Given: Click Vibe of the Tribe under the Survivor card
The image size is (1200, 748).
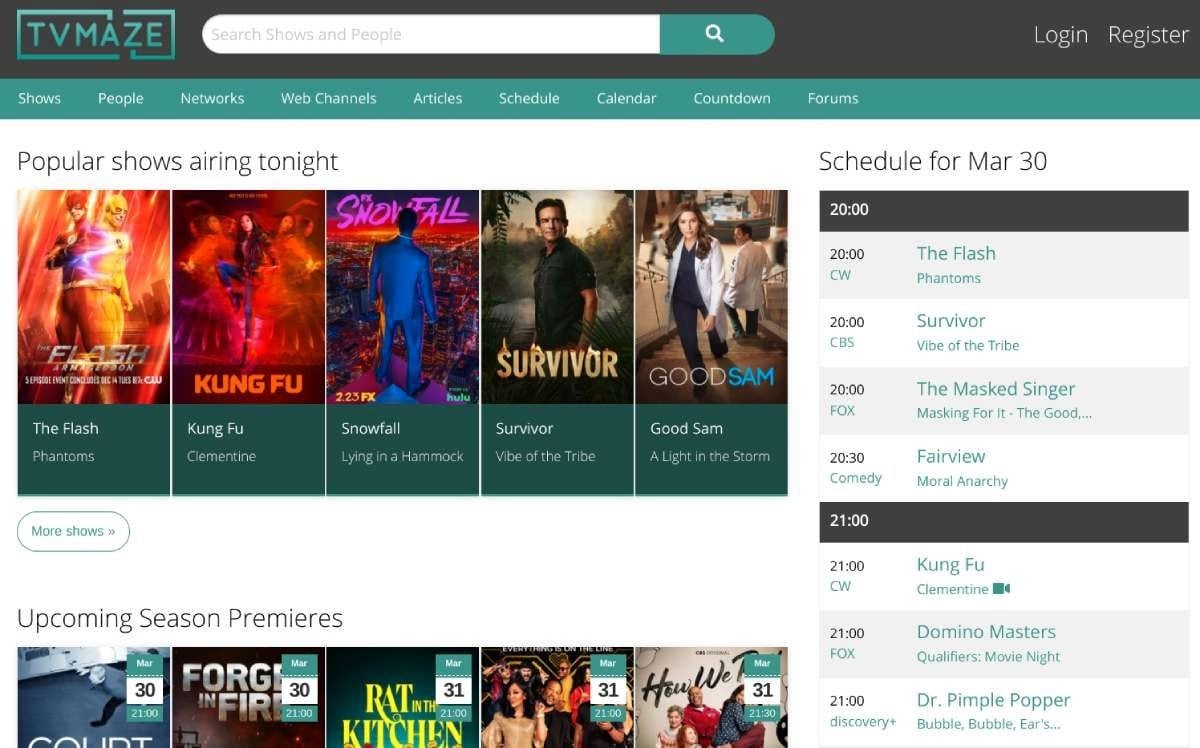Looking at the screenshot, I should point(545,456).
